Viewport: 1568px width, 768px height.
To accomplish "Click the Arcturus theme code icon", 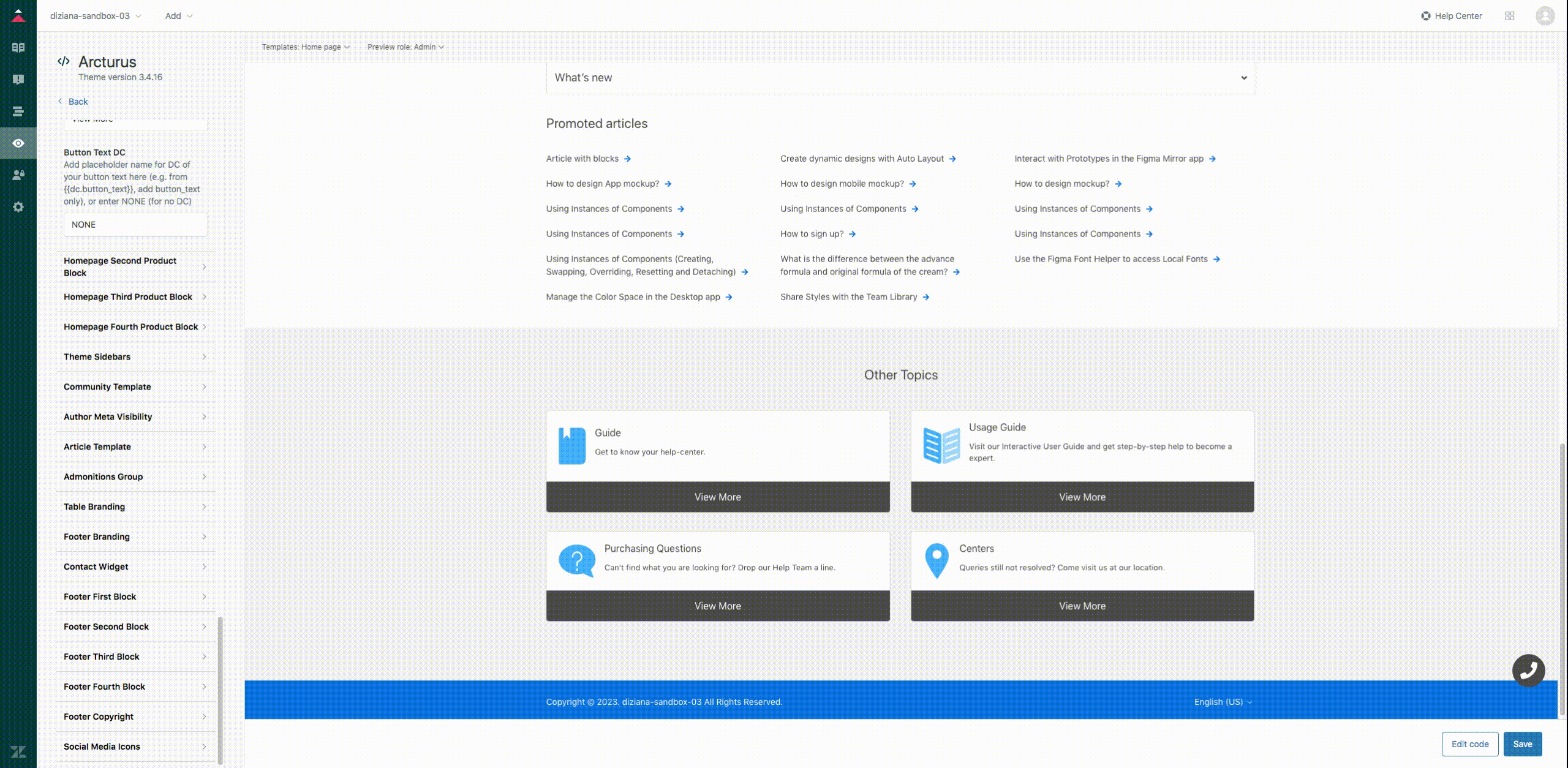I will pyautogui.click(x=64, y=61).
